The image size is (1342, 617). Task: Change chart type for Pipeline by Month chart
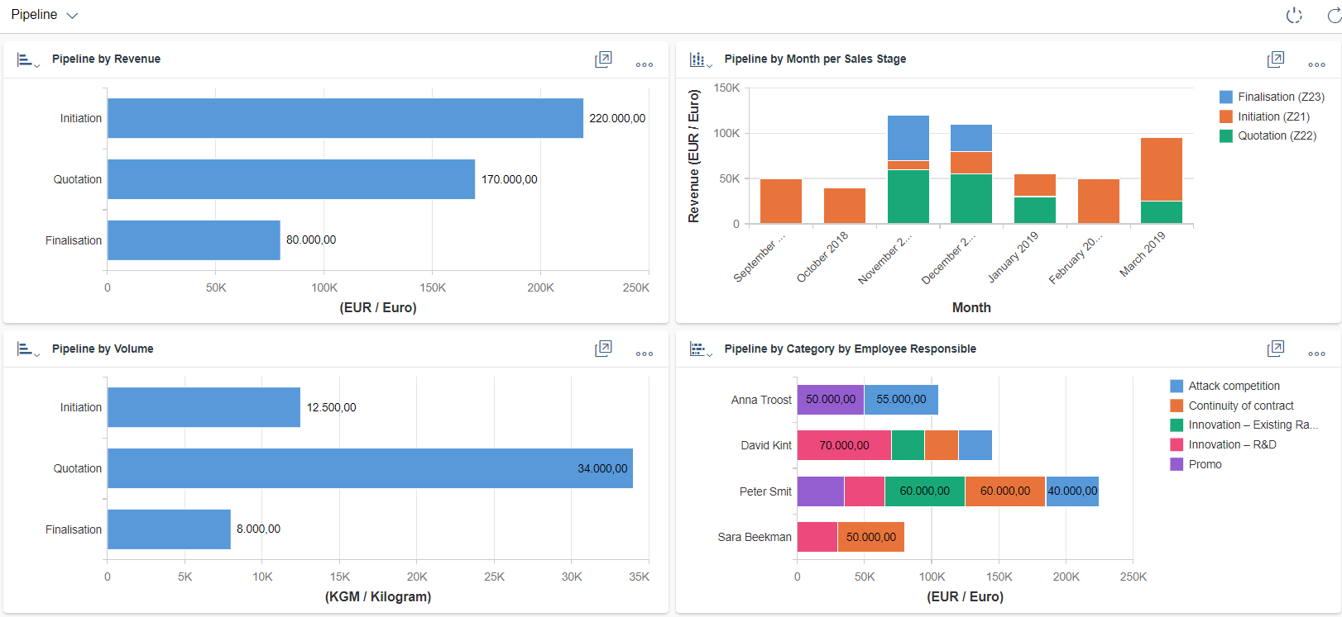coord(700,60)
